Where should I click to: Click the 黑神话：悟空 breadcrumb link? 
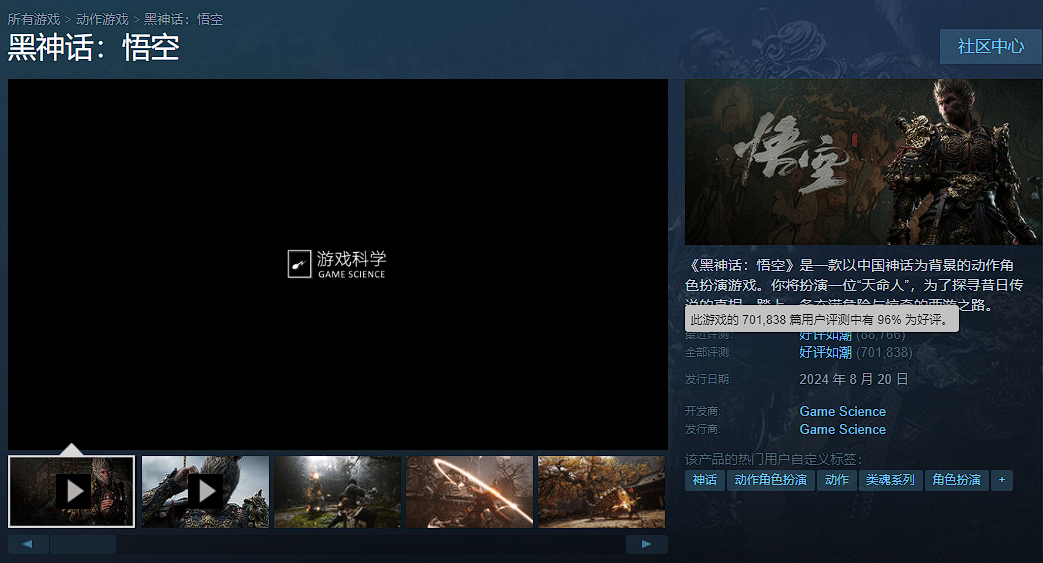click(x=184, y=19)
